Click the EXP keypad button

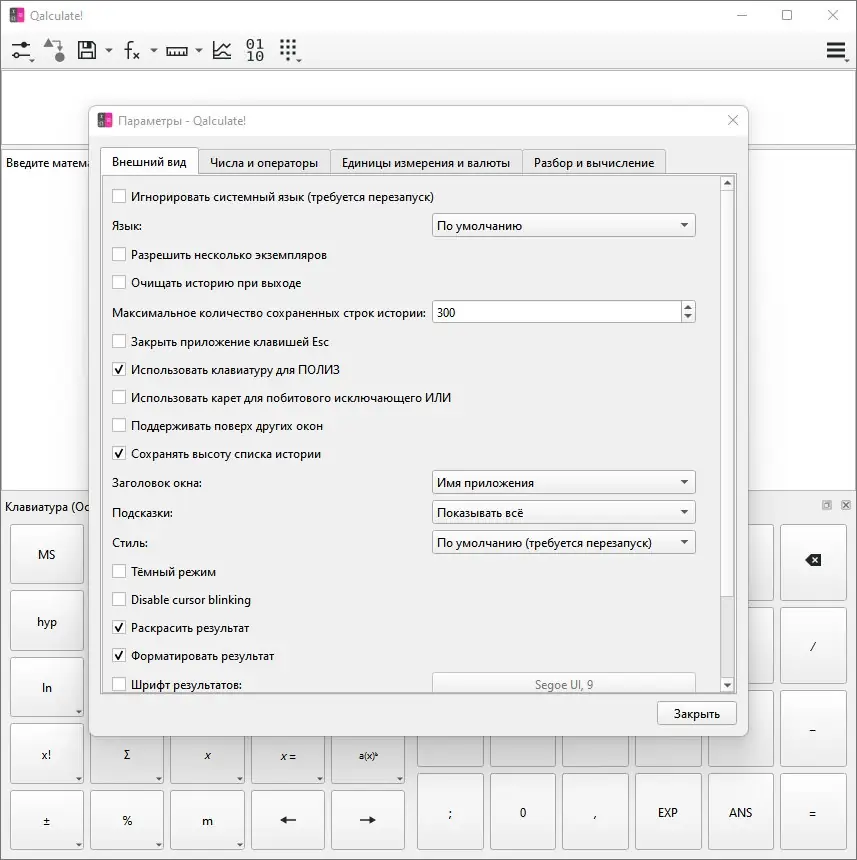(x=668, y=813)
